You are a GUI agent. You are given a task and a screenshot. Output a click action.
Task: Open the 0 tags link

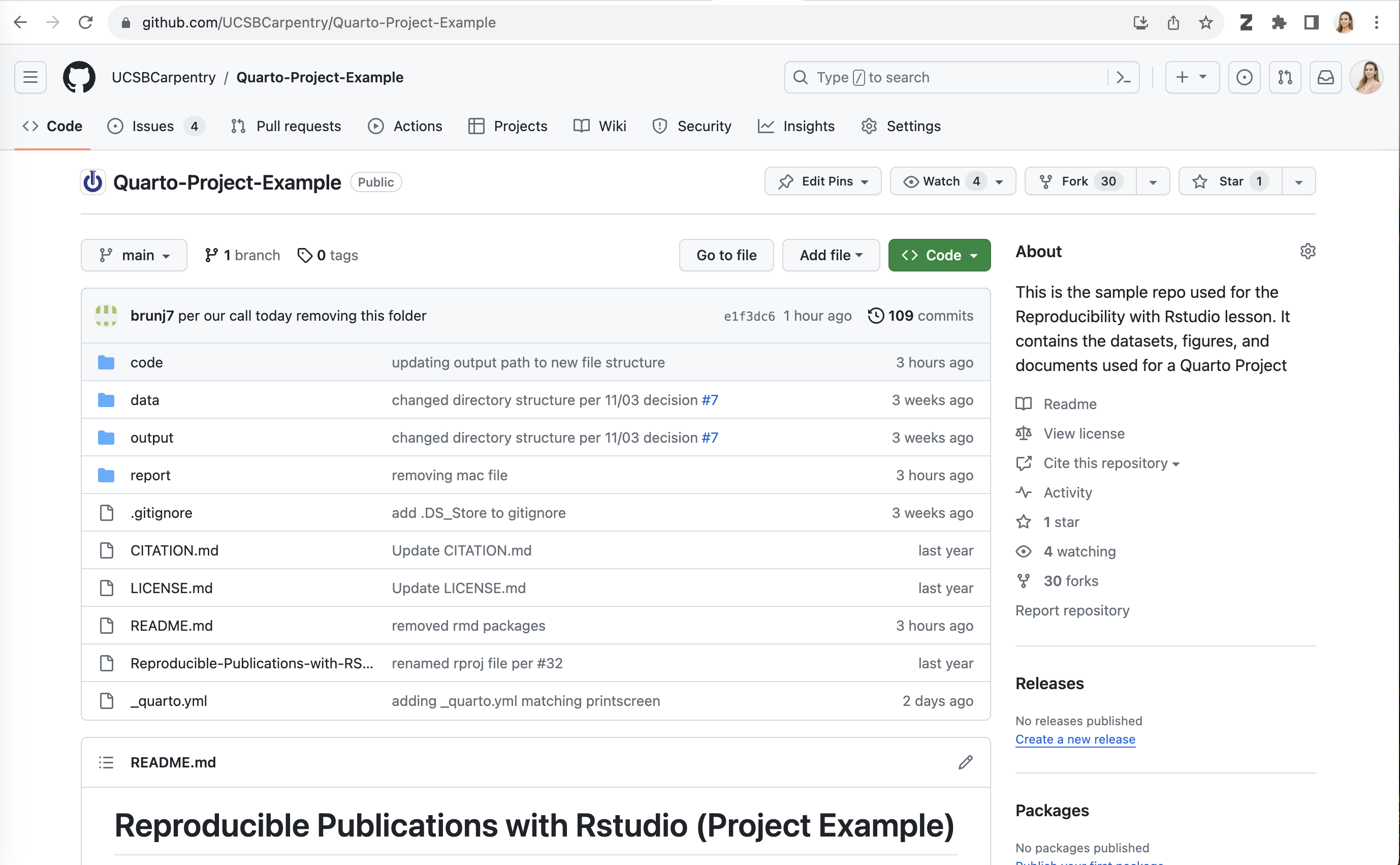point(328,255)
